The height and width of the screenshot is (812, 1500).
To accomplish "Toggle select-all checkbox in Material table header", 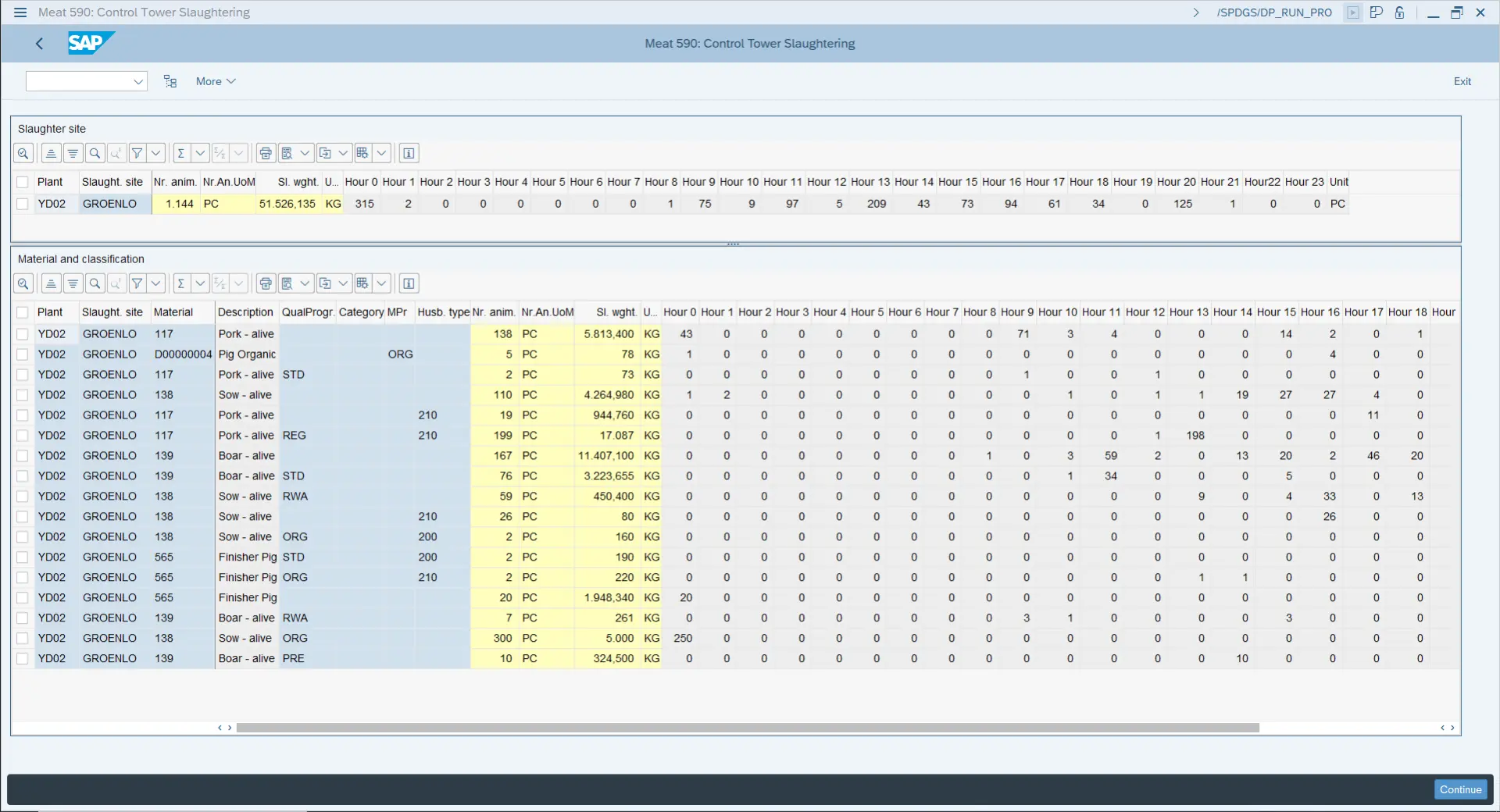I will pyautogui.click(x=23, y=312).
